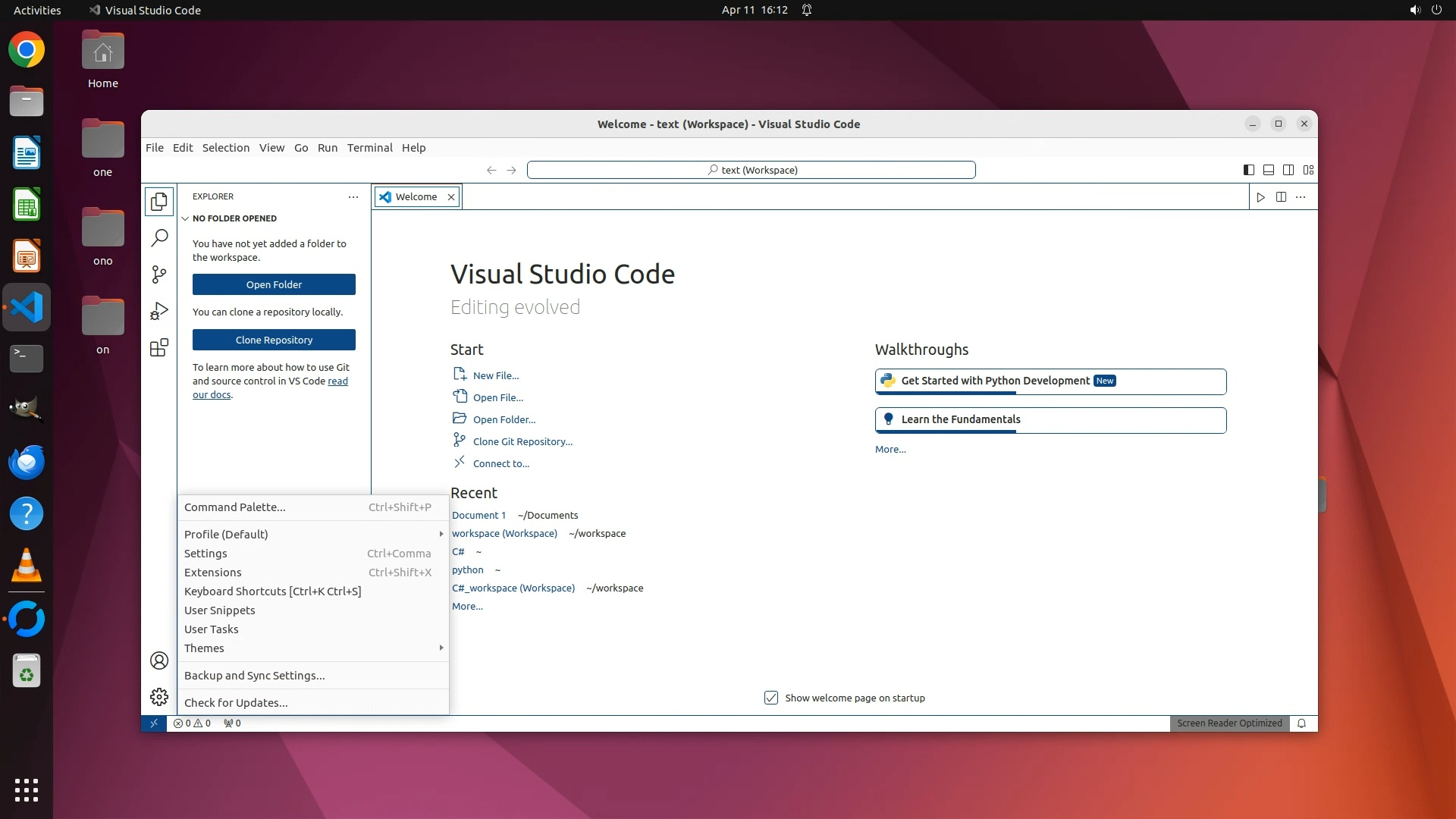1456x819 pixels.
Task: Toggle the bottom panel layout button
Action: (1268, 170)
